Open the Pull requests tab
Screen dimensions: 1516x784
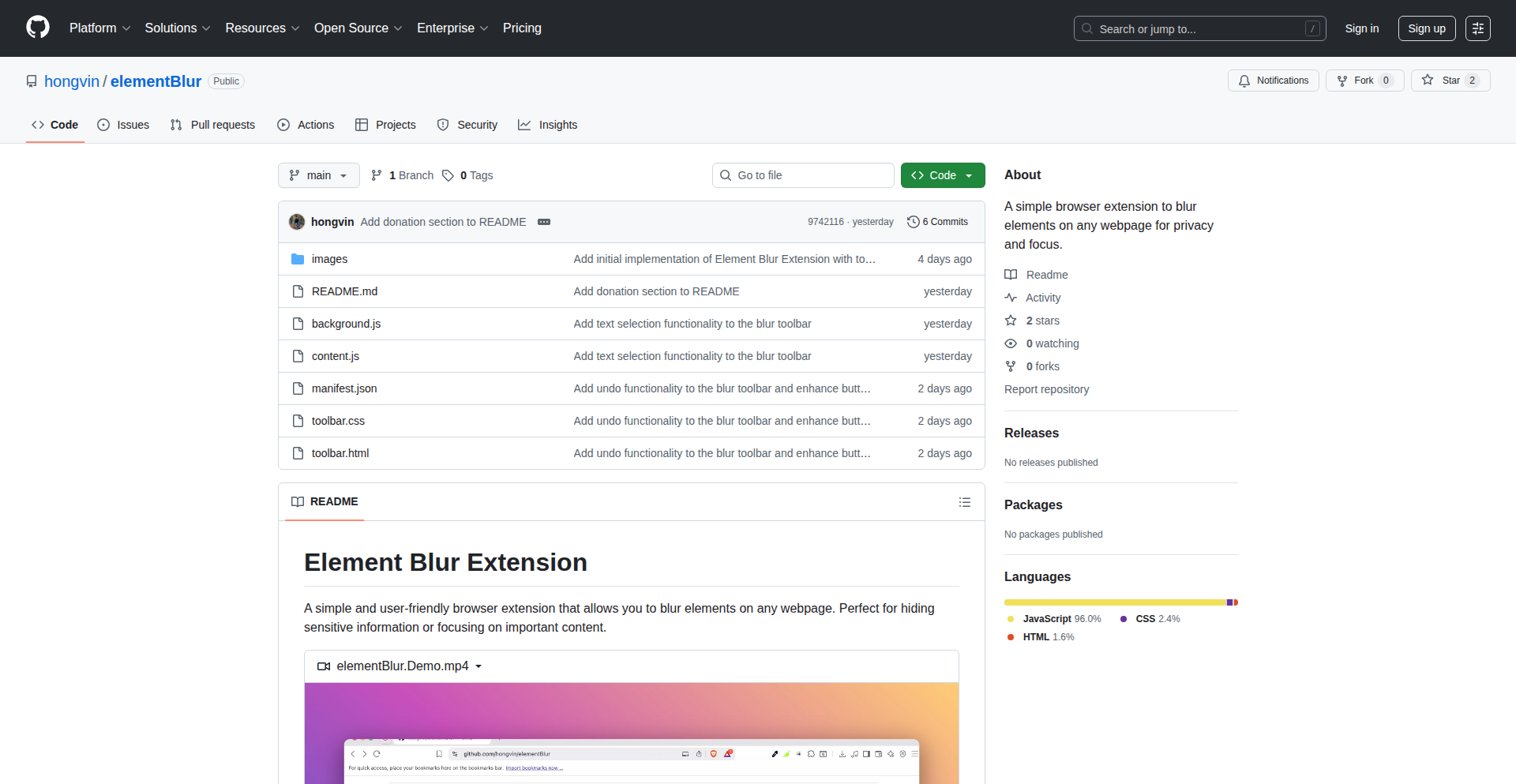[212, 125]
